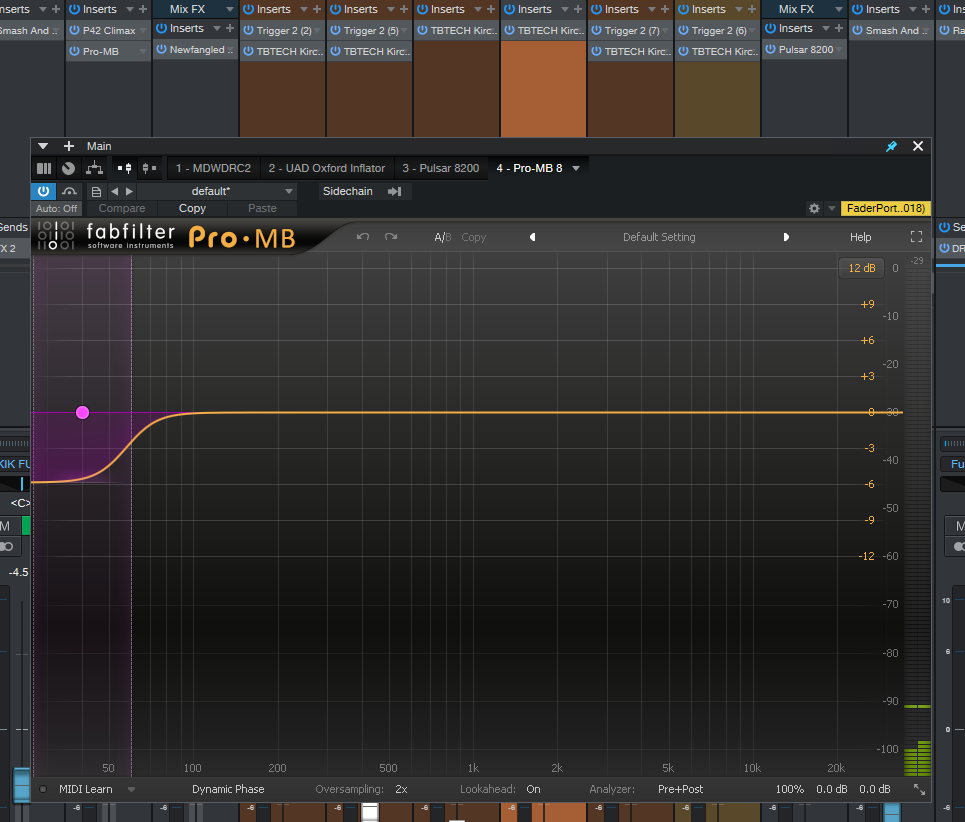Select the 4 - Pro-MB 8 tab
The image size is (965, 822).
click(529, 168)
